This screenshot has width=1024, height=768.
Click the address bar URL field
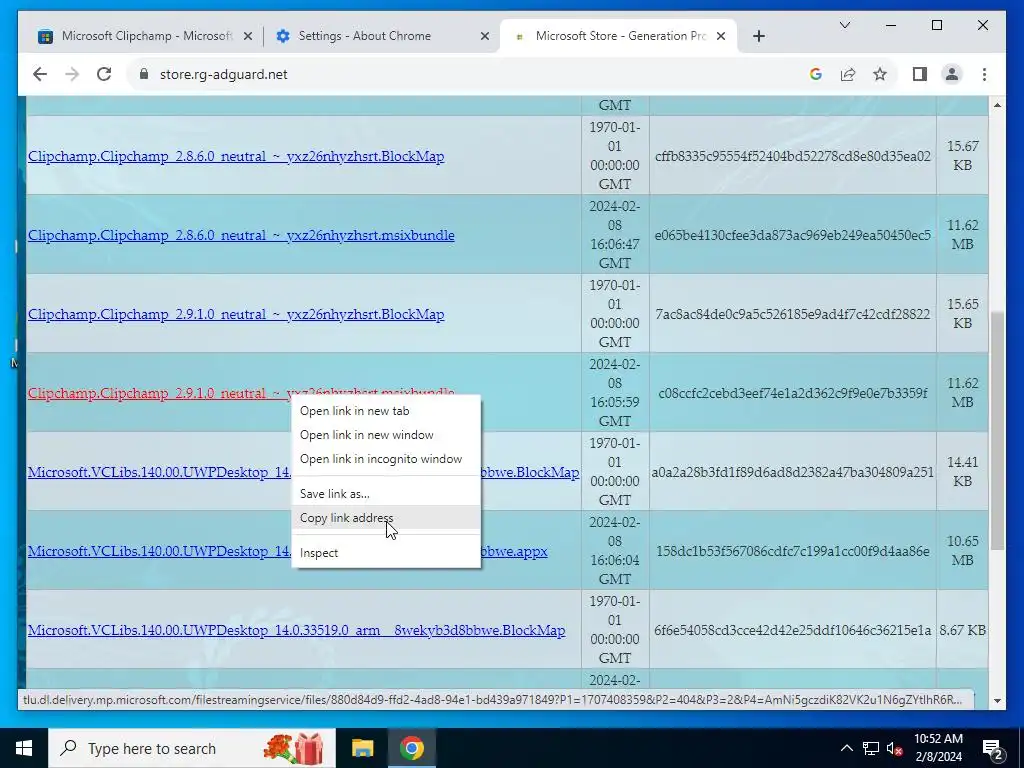point(470,74)
